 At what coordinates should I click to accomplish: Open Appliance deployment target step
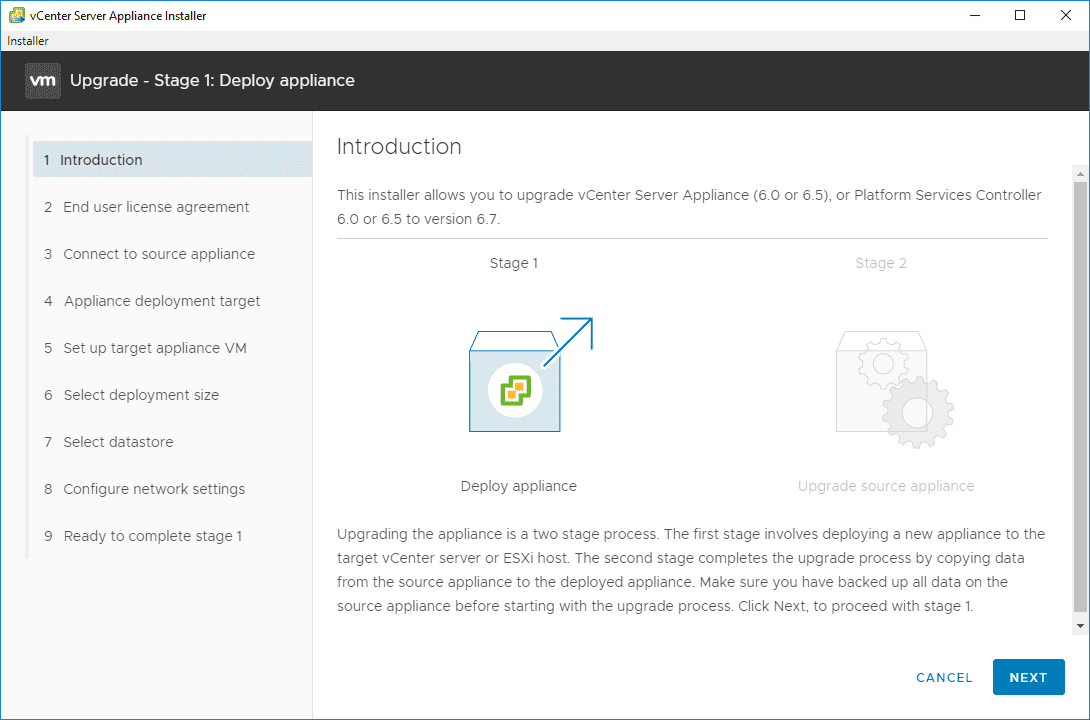[x=162, y=301]
